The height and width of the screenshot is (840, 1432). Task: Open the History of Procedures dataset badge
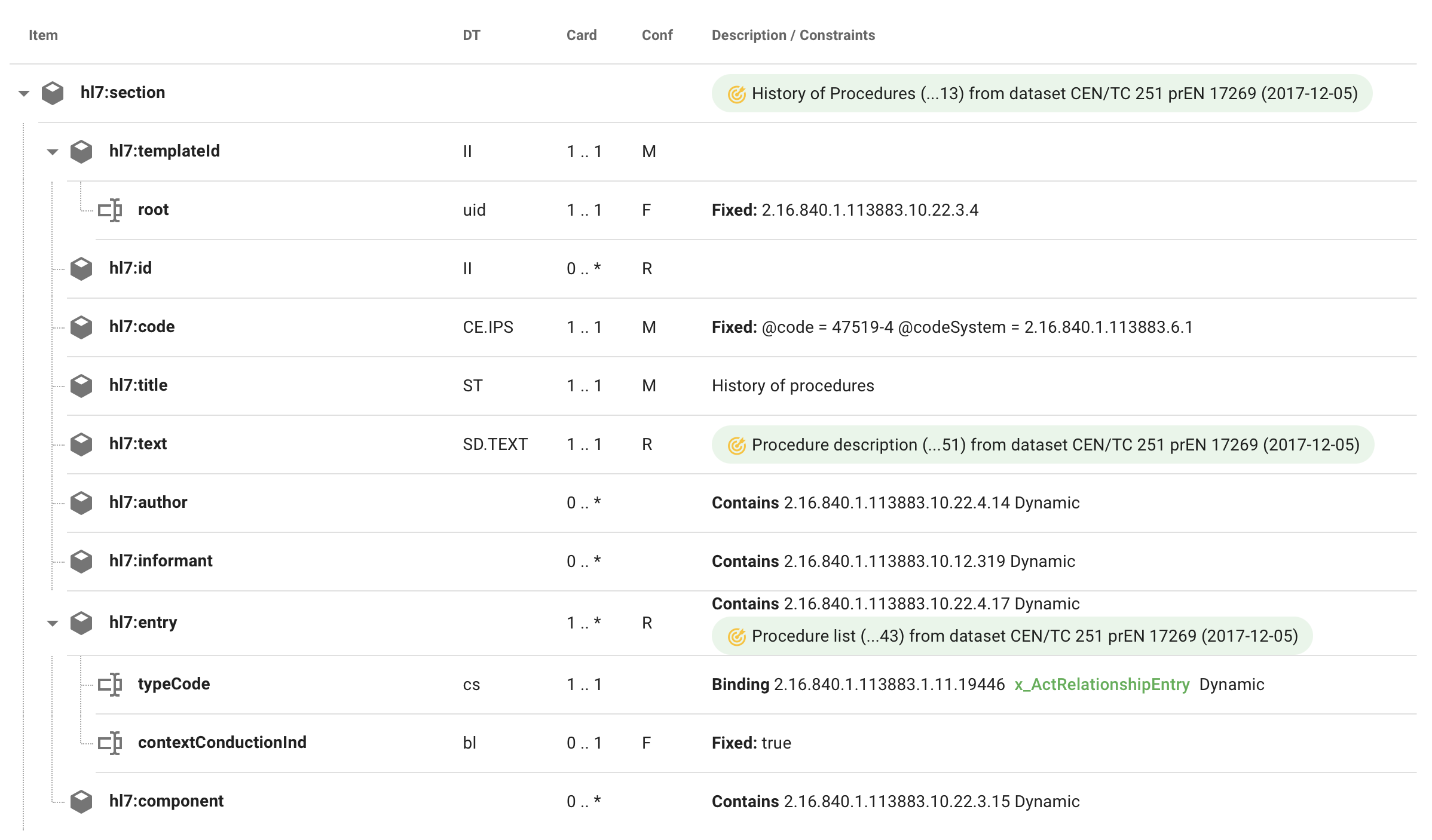[1054, 94]
